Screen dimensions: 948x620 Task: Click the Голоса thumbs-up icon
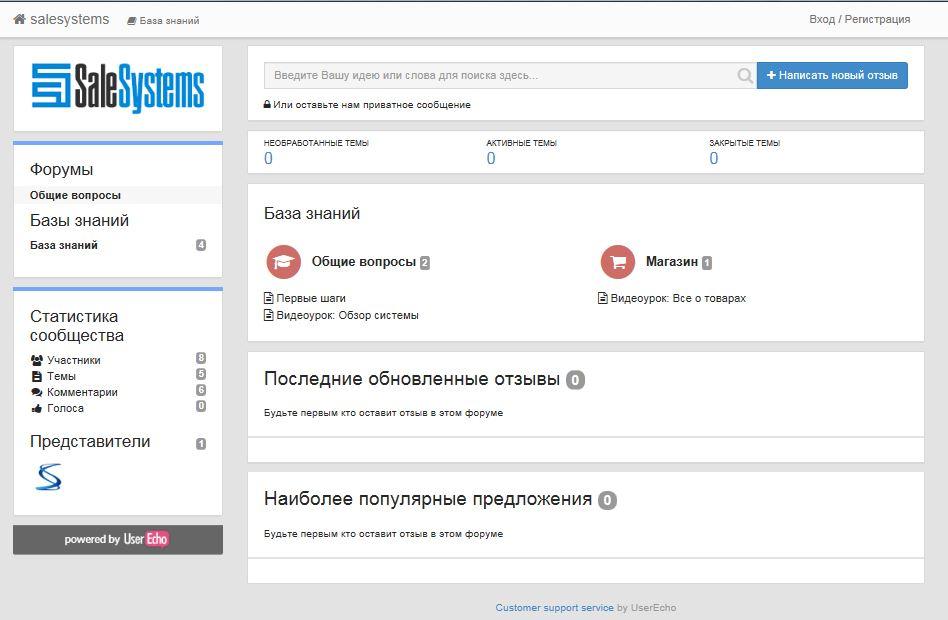coord(37,408)
